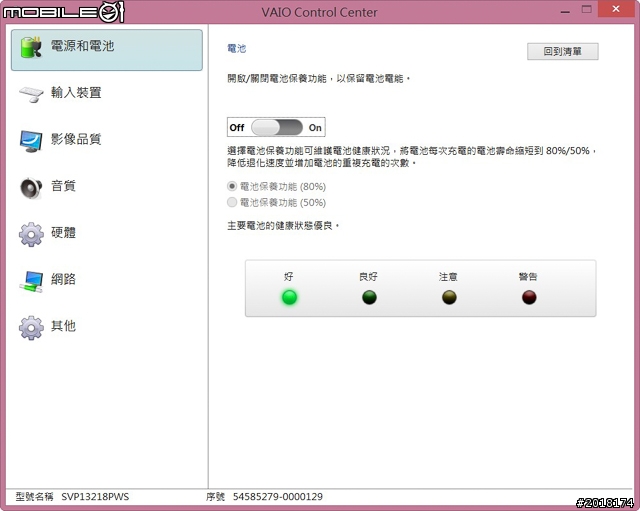
Task: Maximize the VAIO Control Center window
Action: pyautogui.click(x=587, y=9)
